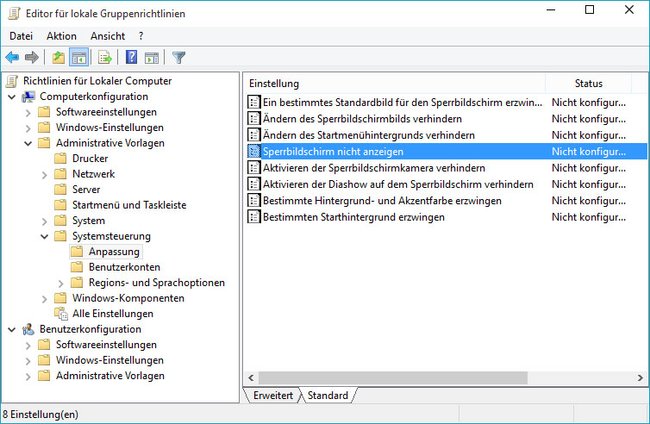
Task: Select Computerkonfiguration tree label
Action: tap(94, 96)
